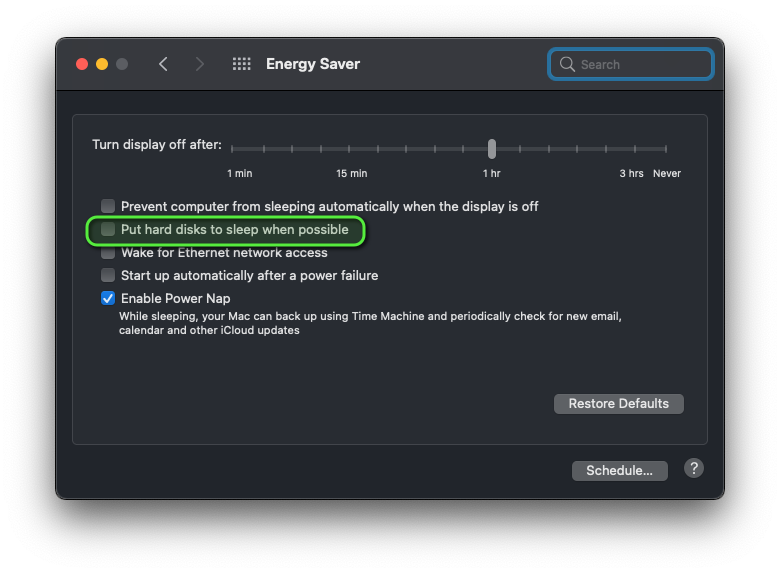Click the 15 min slider label
This screenshot has width=780, height=573.
coord(352,174)
